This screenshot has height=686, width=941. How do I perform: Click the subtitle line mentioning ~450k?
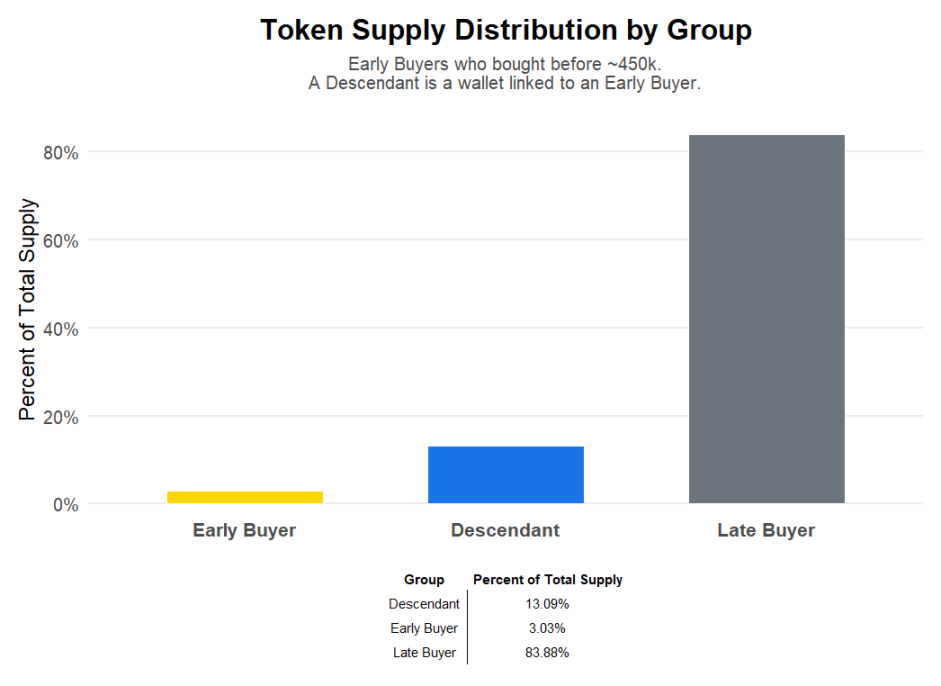(x=505, y=64)
